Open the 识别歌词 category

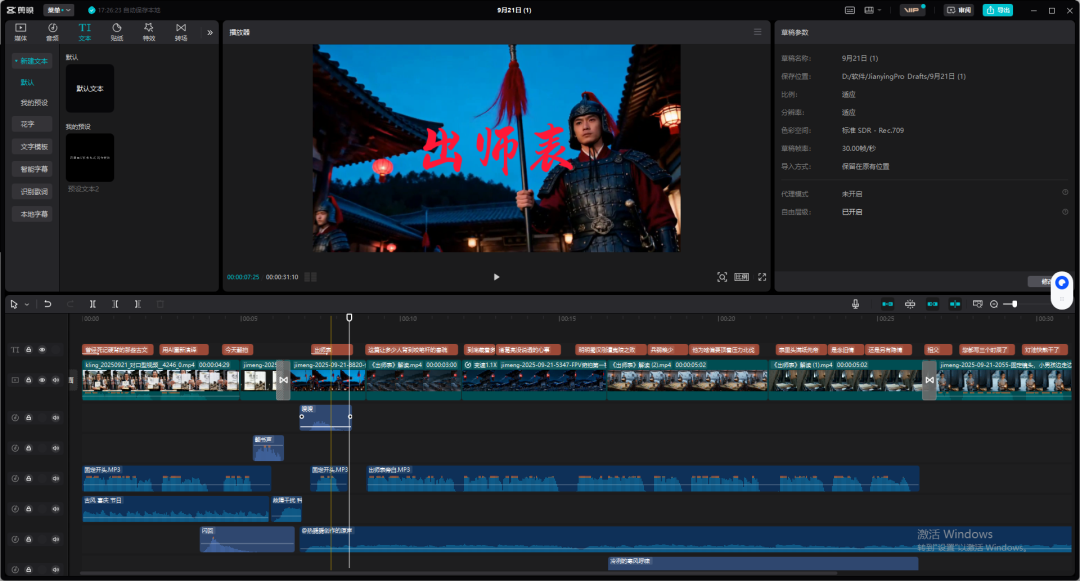pyautogui.click(x=34, y=192)
